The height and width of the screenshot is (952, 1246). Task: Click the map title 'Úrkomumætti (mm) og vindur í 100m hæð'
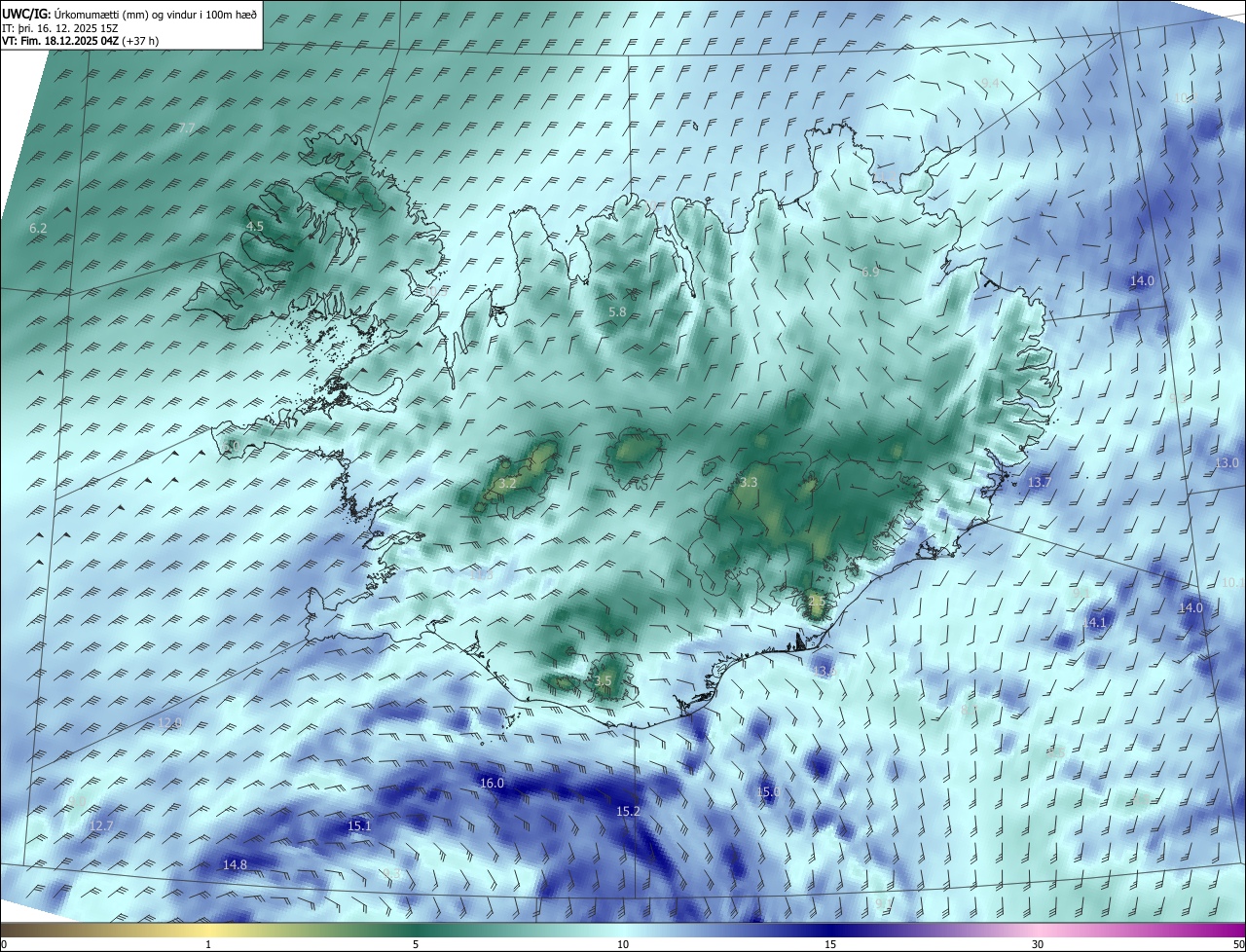[x=155, y=14]
